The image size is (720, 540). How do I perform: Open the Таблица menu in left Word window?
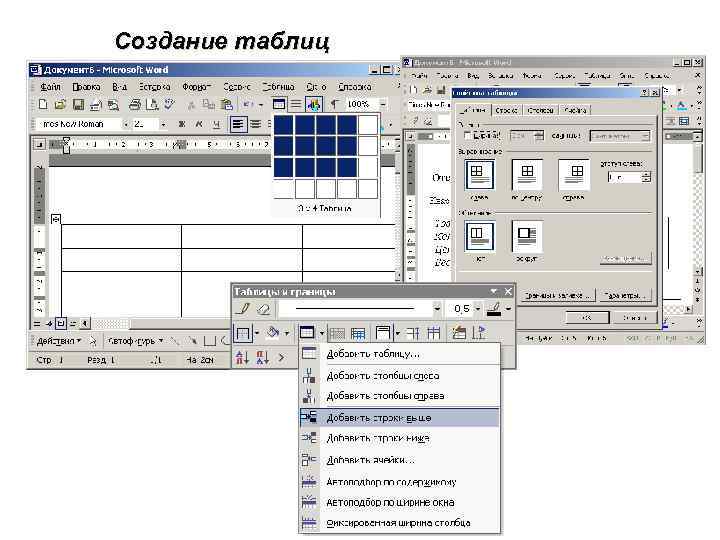pos(278,87)
